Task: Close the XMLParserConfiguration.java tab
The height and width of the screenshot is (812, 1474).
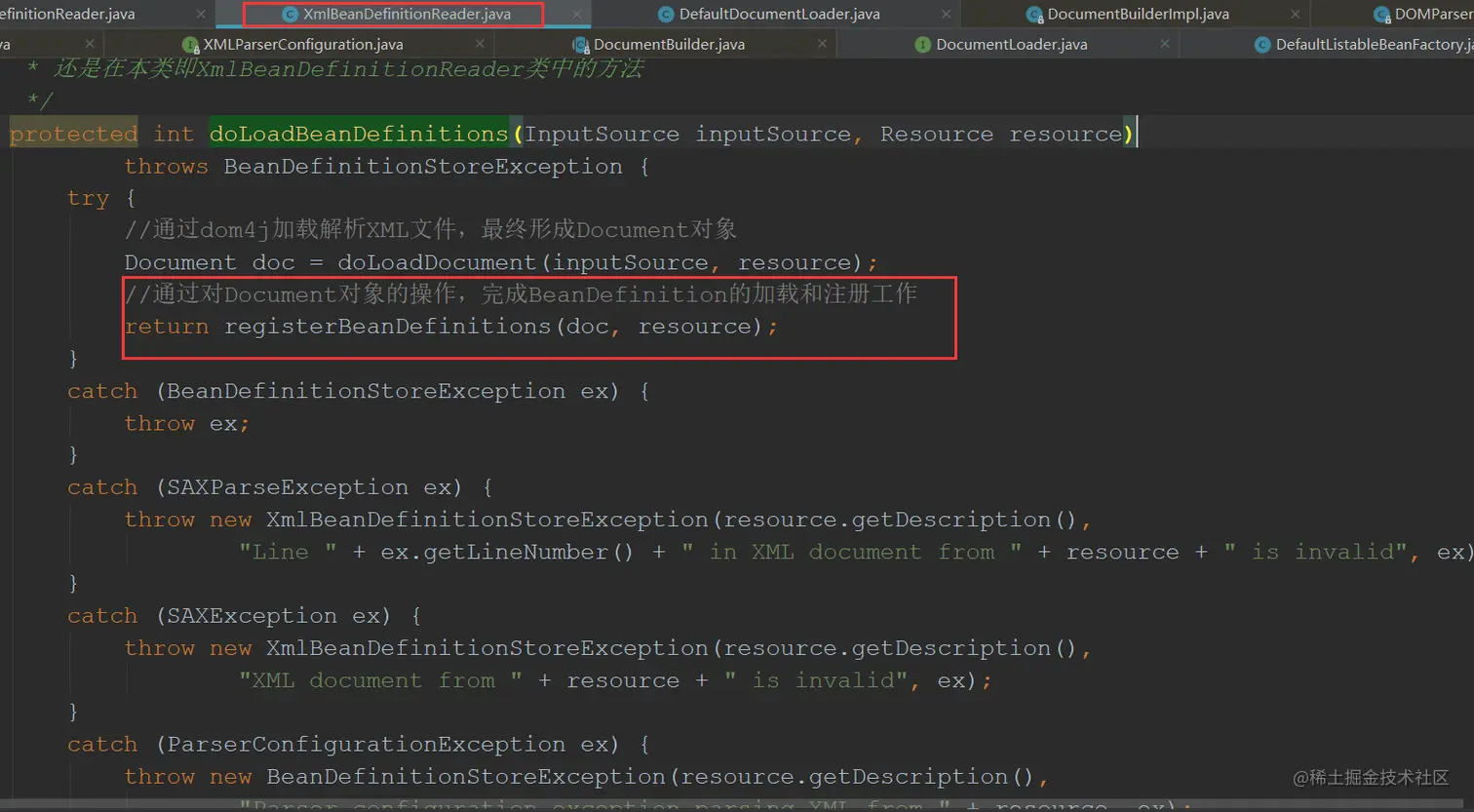Action: click(480, 44)
